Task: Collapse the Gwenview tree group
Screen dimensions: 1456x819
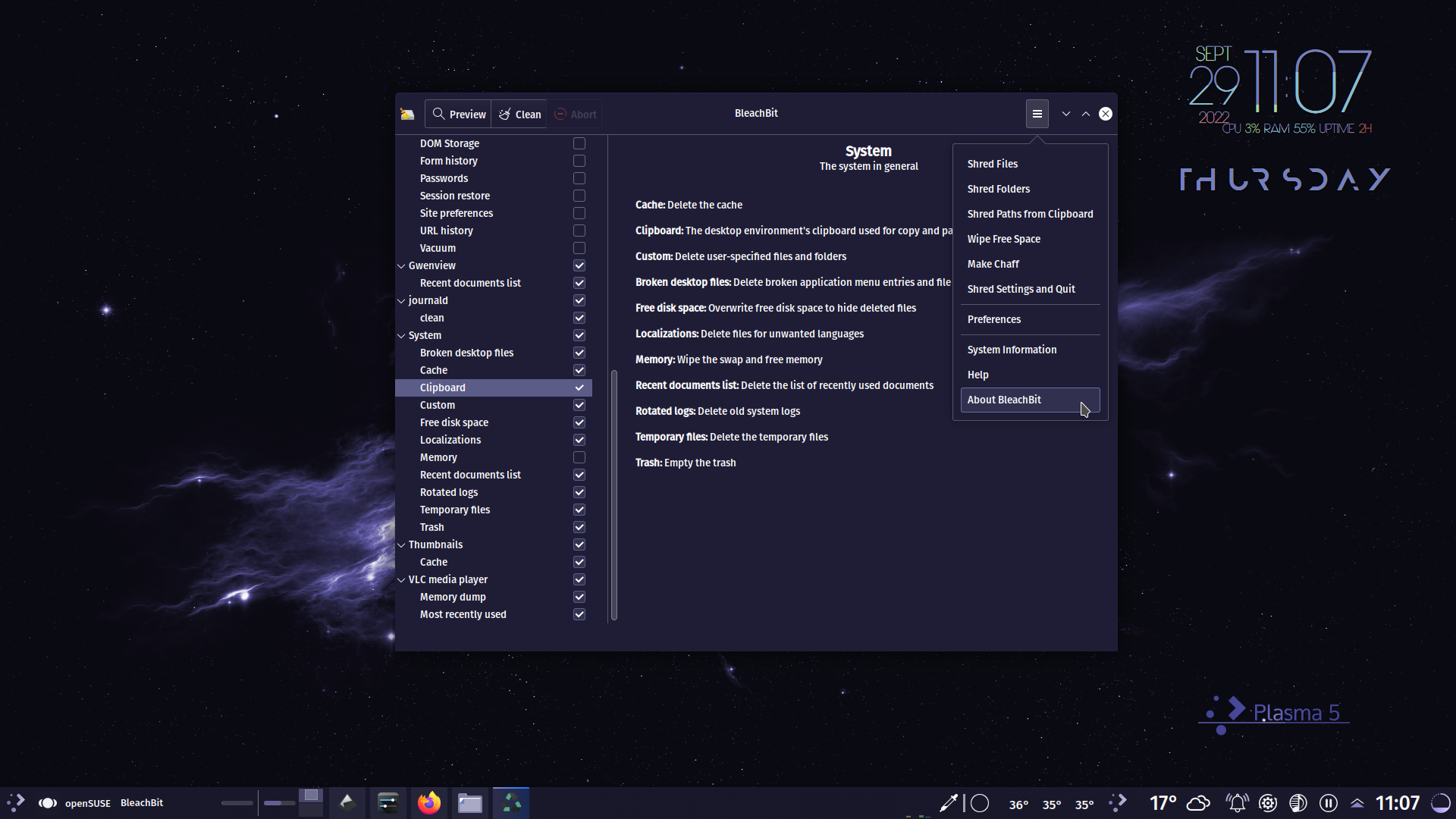Action: point(401,266)
